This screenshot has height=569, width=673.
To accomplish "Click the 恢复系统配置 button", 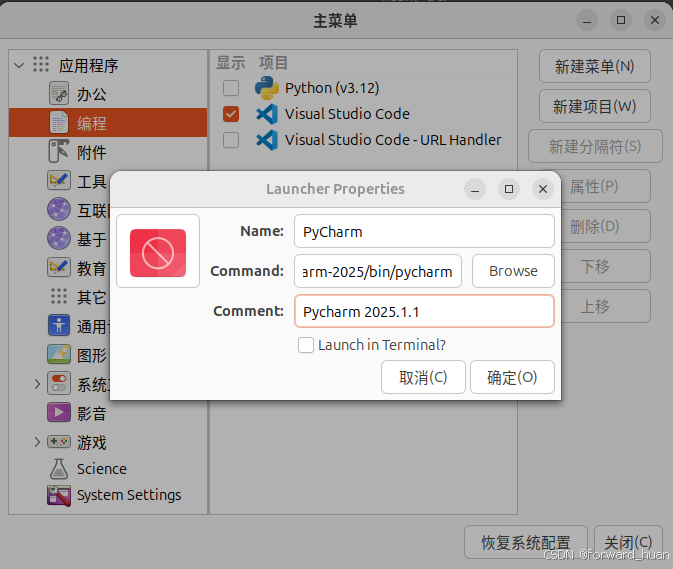I will pos(525,542).
